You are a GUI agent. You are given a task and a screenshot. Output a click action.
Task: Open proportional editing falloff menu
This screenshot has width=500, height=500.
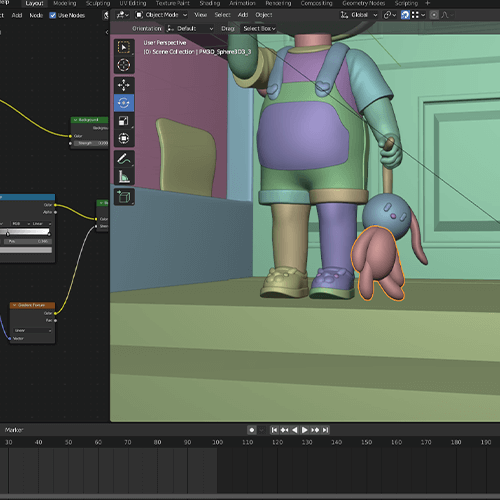447,15
